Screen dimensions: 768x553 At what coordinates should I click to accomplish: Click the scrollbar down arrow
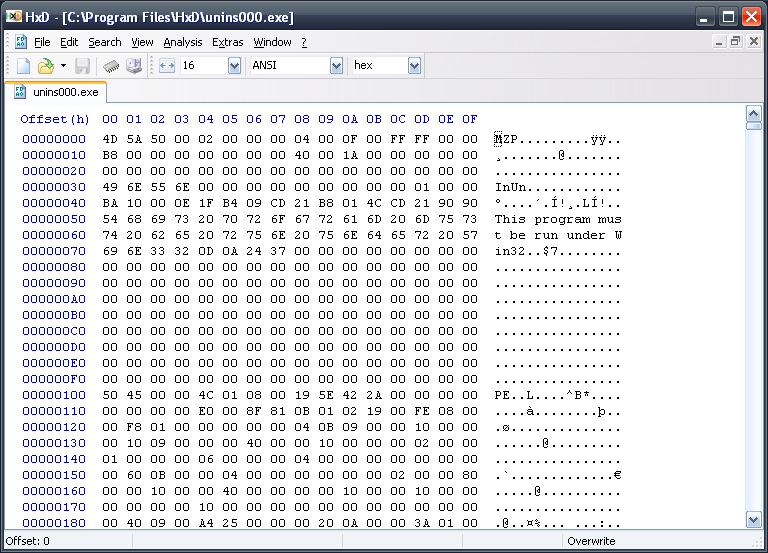[753, 519]
